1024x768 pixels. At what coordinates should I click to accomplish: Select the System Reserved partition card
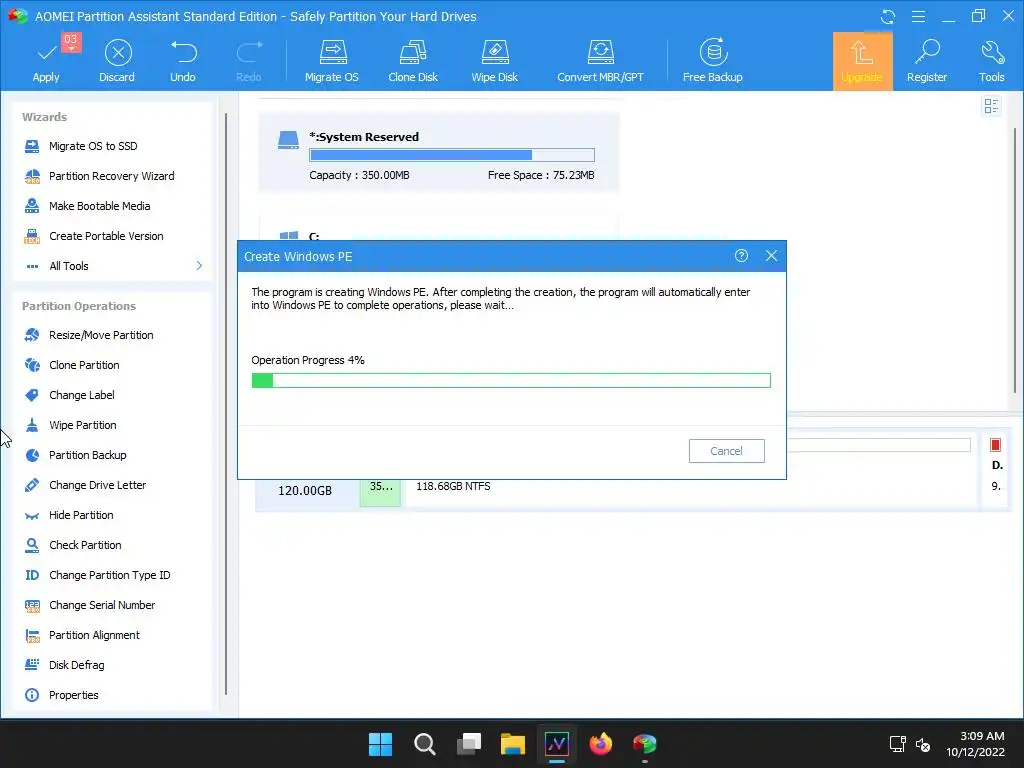[439, 152]
